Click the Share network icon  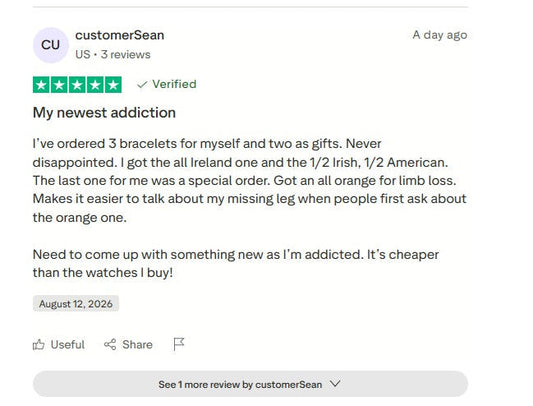pos(110,344)
